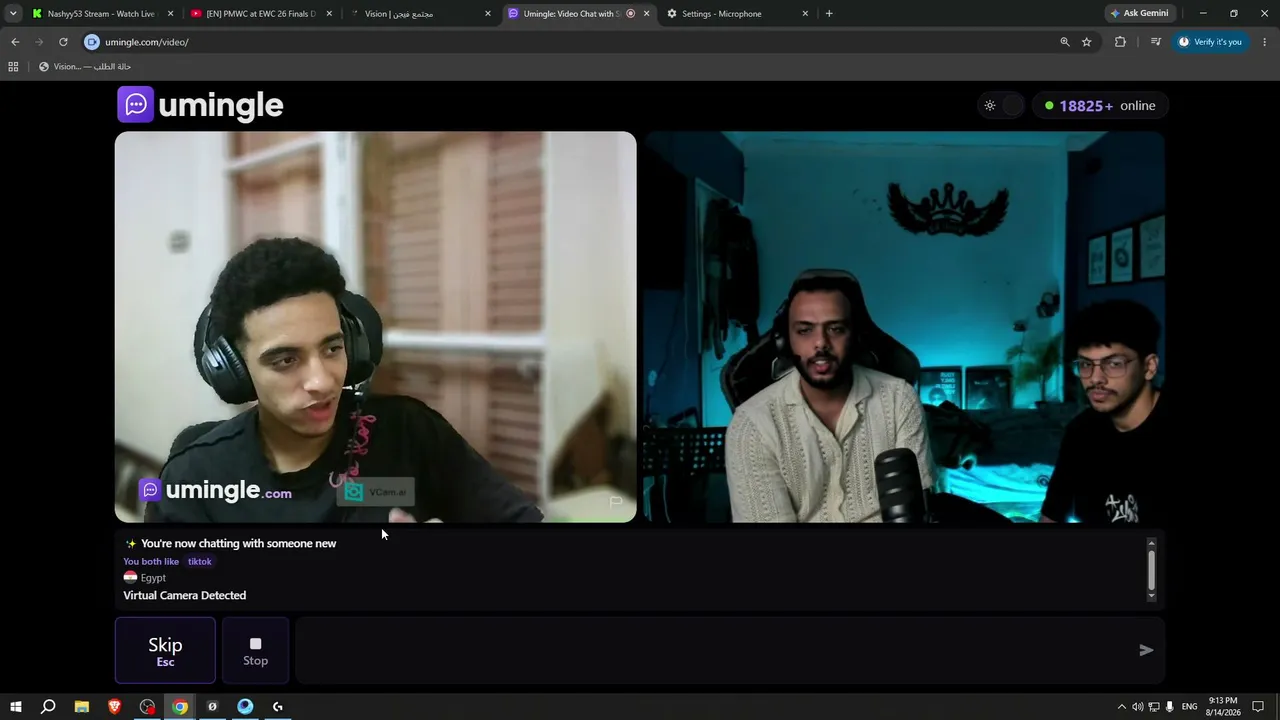The width and height of the screenshot is (1280, 720).
Task: Show hidden system tray icons
Action: (x=1121, y=707)
